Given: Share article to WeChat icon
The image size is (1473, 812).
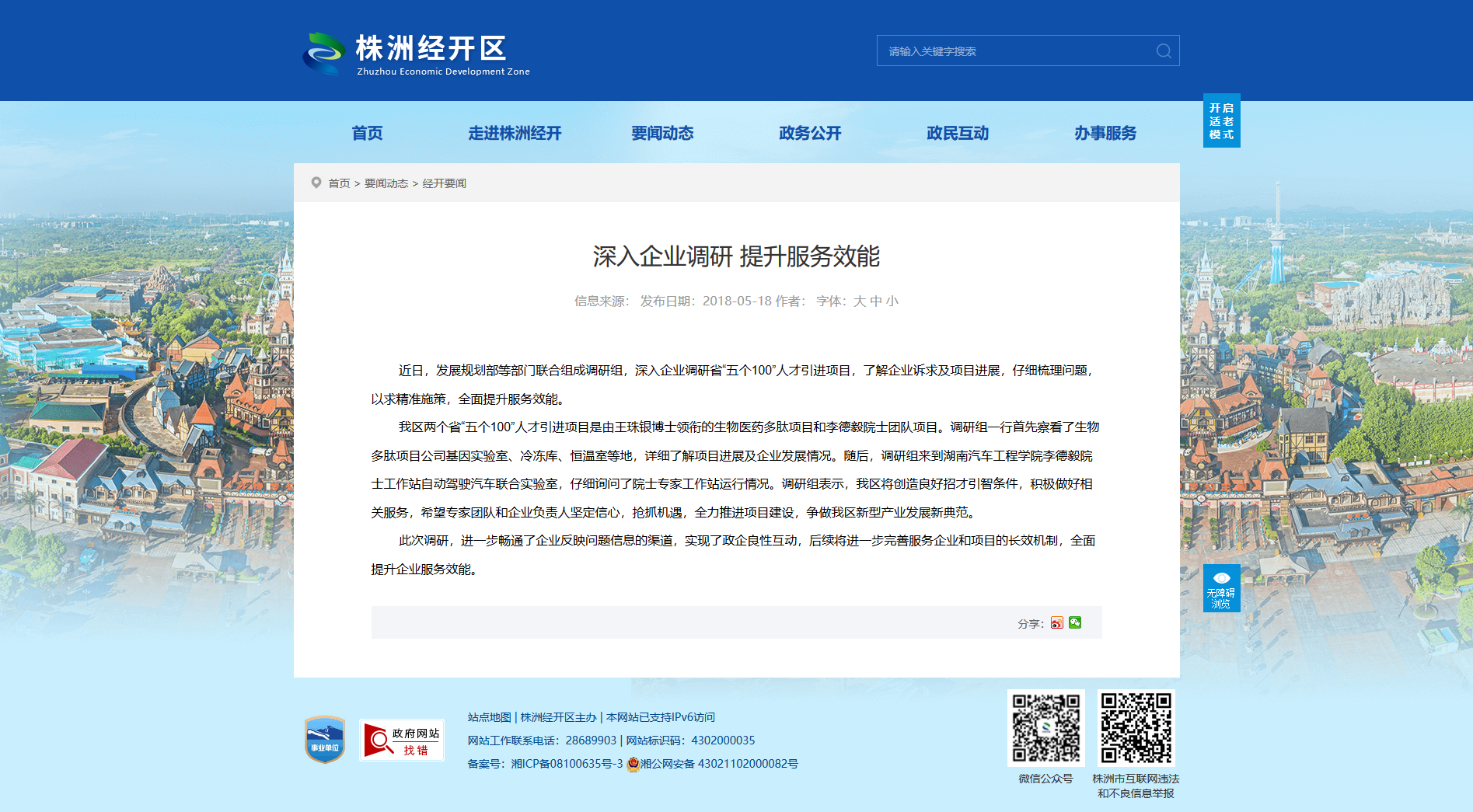Looking at the screenshot, I should [1075, 622].
